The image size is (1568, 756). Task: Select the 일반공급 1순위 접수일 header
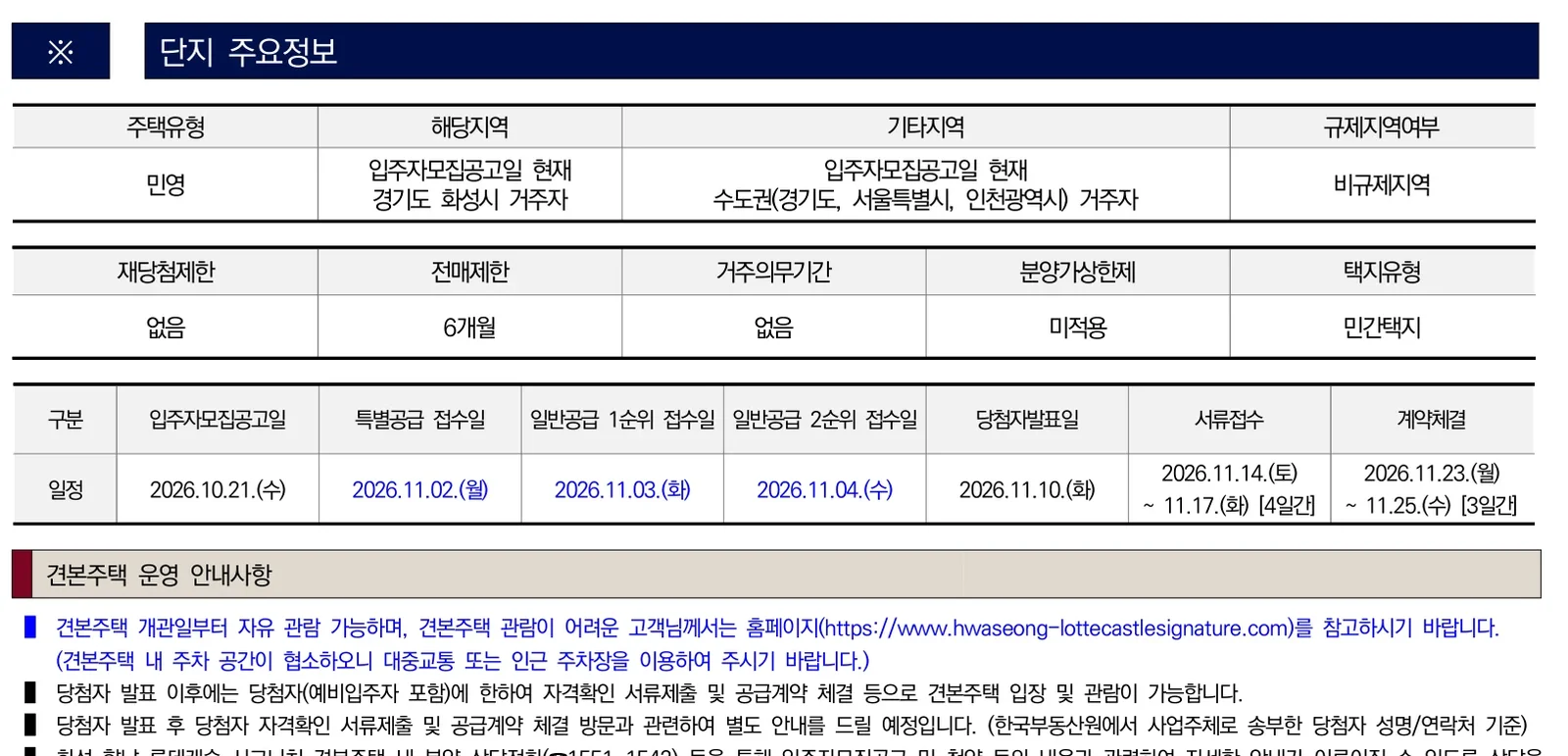coord(622,420)
